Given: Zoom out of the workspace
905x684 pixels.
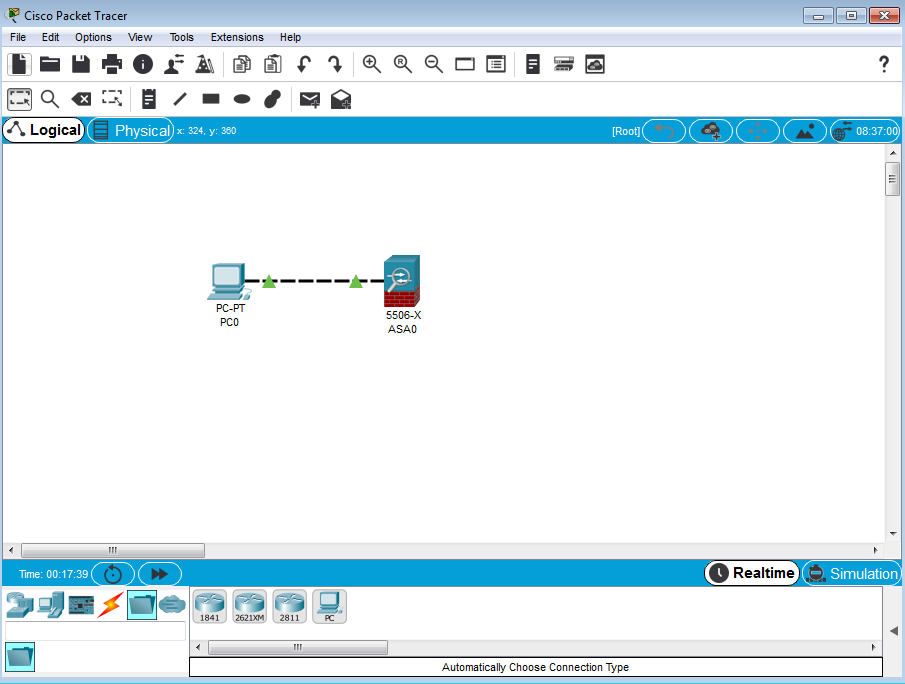Looking at the screenshot, I should (x=433, y=64).
